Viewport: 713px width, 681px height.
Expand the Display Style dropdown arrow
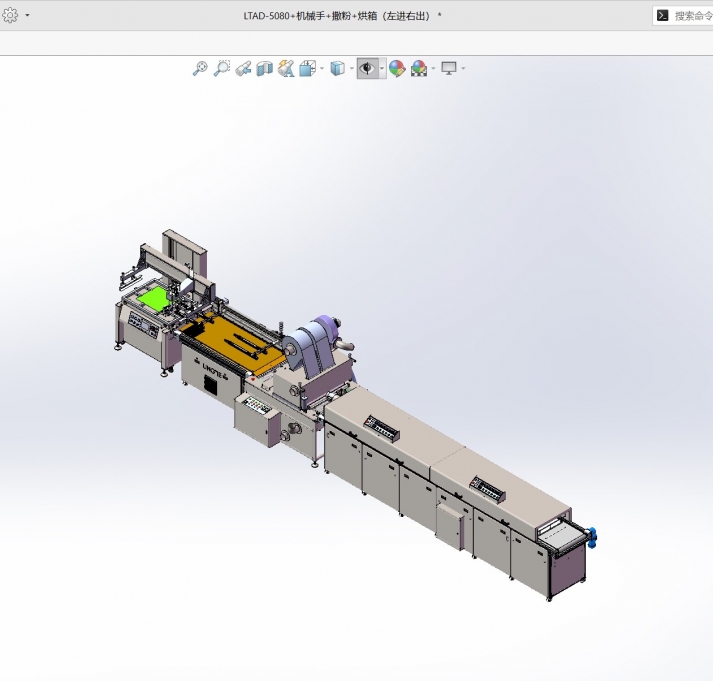(351, 69)
